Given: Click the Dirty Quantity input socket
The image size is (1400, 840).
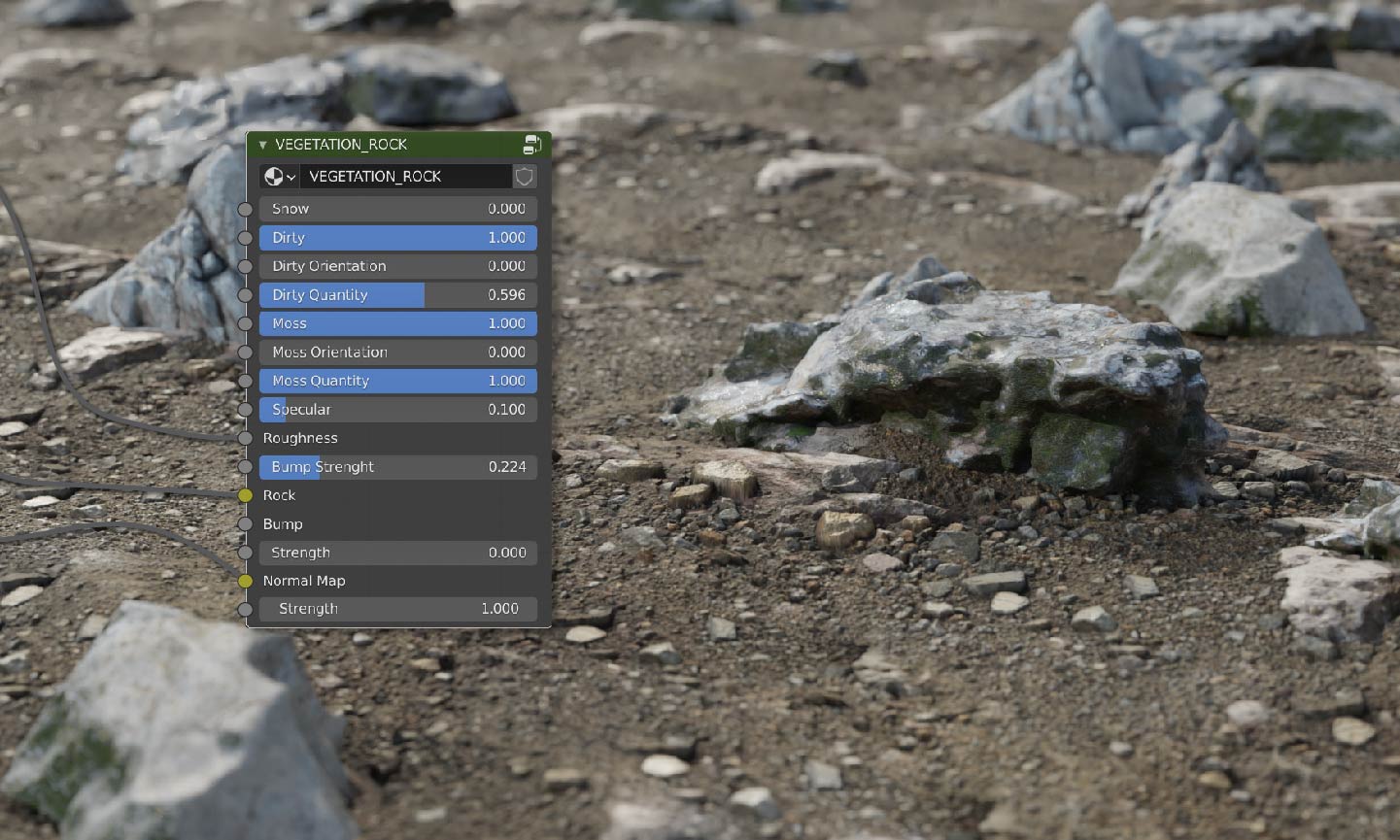Looking at the screenshot, I should (x=246, y=295).
